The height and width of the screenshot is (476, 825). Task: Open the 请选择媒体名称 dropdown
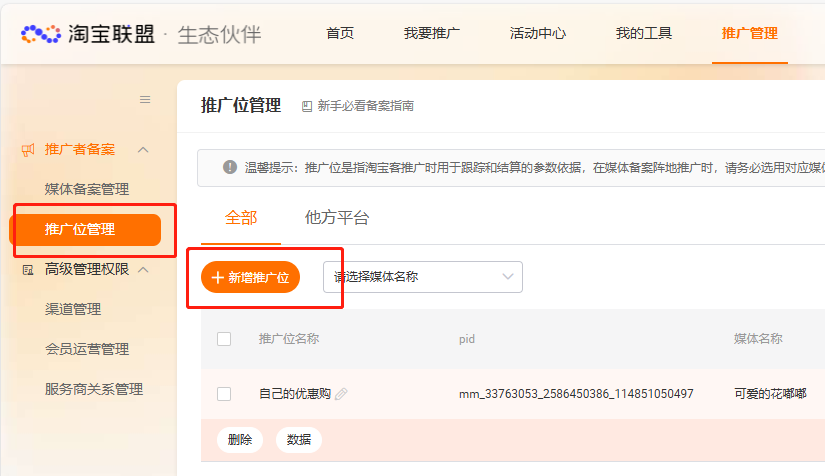pos(422,277)
